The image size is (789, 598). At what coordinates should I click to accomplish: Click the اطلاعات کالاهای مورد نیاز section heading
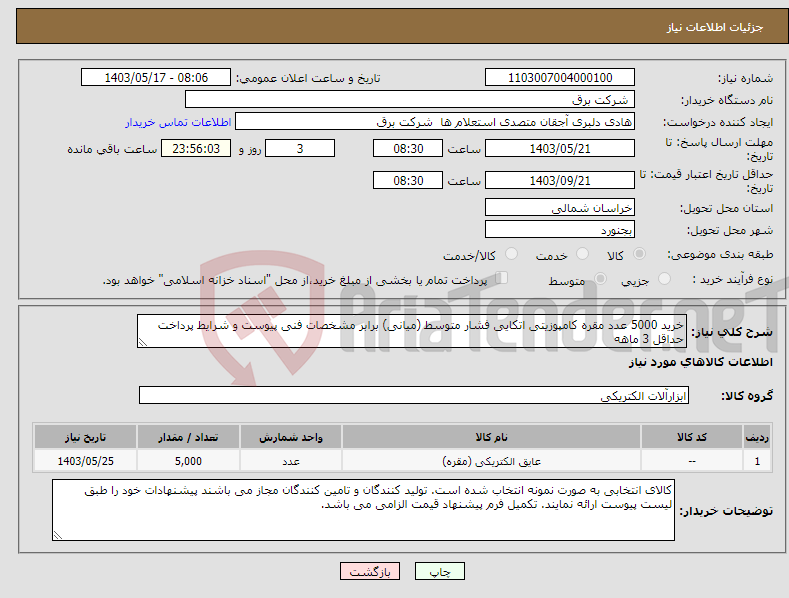click(700, 362)
